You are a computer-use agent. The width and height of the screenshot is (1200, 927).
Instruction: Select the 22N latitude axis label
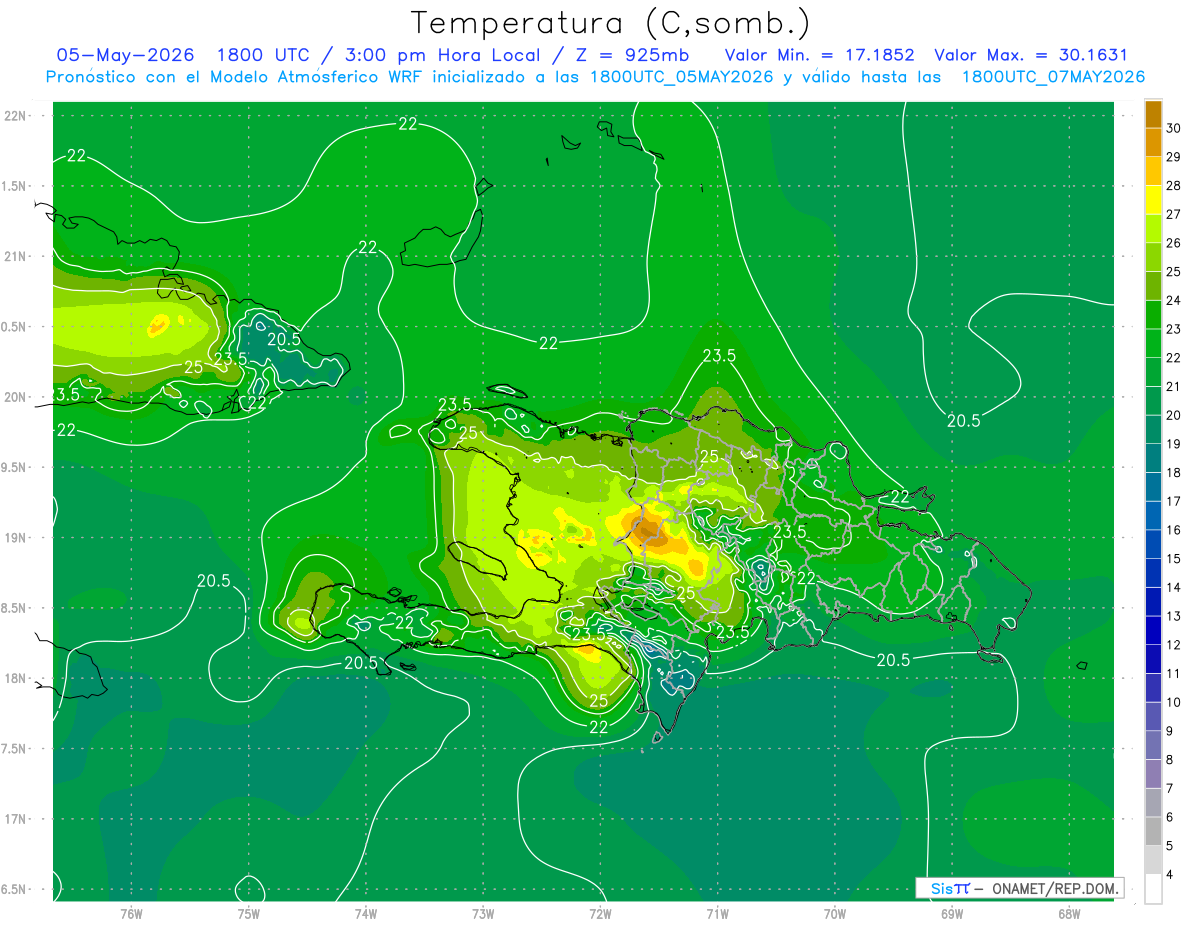coord(16,115)
